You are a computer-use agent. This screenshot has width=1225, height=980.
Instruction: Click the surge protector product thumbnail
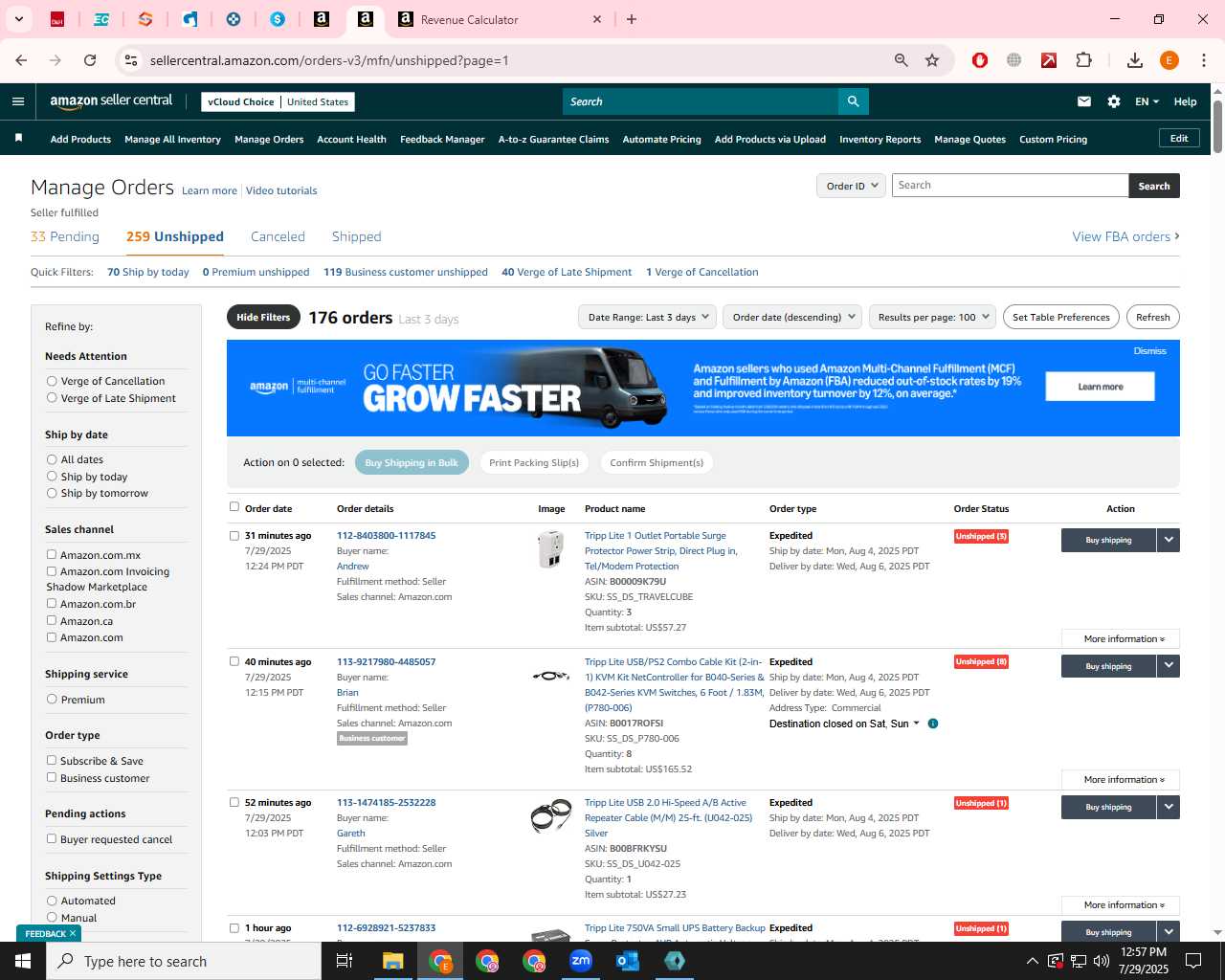coord(550,549)
